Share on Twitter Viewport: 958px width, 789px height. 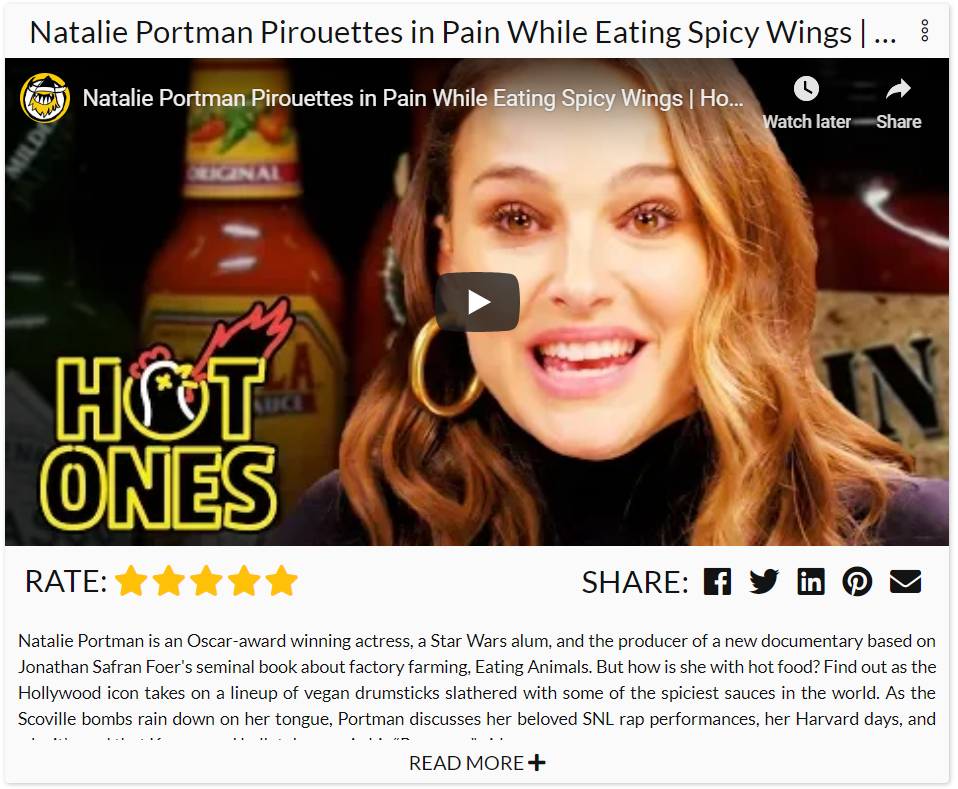(764, 581)
